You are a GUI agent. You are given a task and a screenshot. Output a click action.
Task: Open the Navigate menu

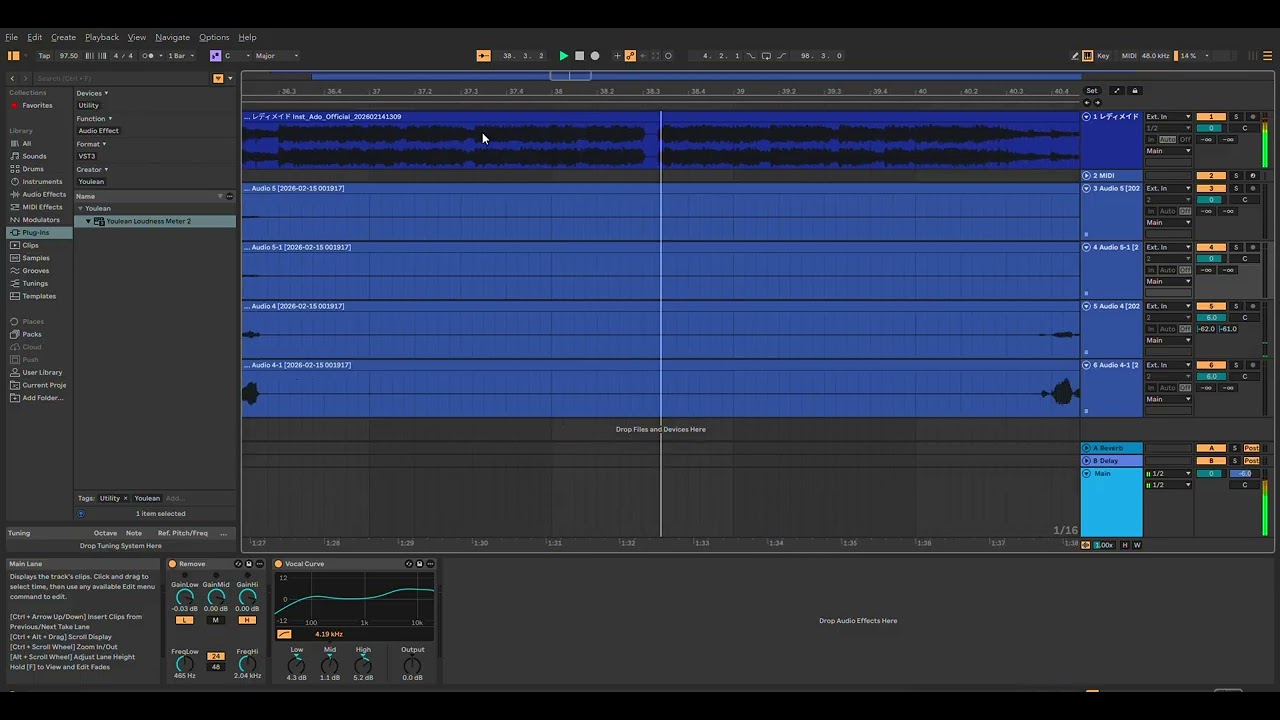point(172,37)
